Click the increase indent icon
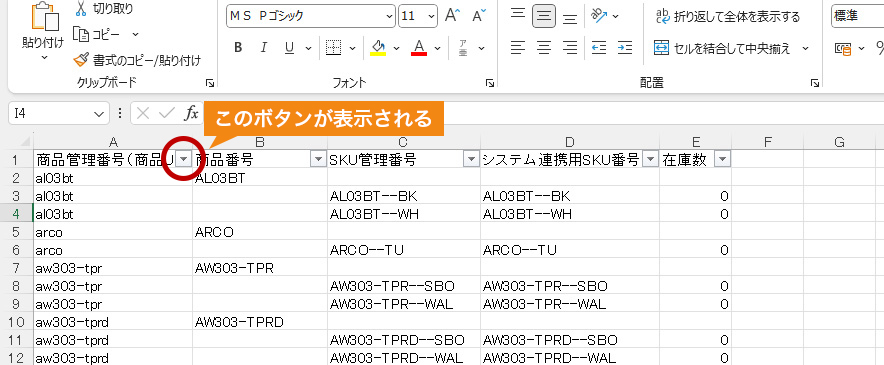The height and width of the screenshot is (365, 884). coord(625,48)
